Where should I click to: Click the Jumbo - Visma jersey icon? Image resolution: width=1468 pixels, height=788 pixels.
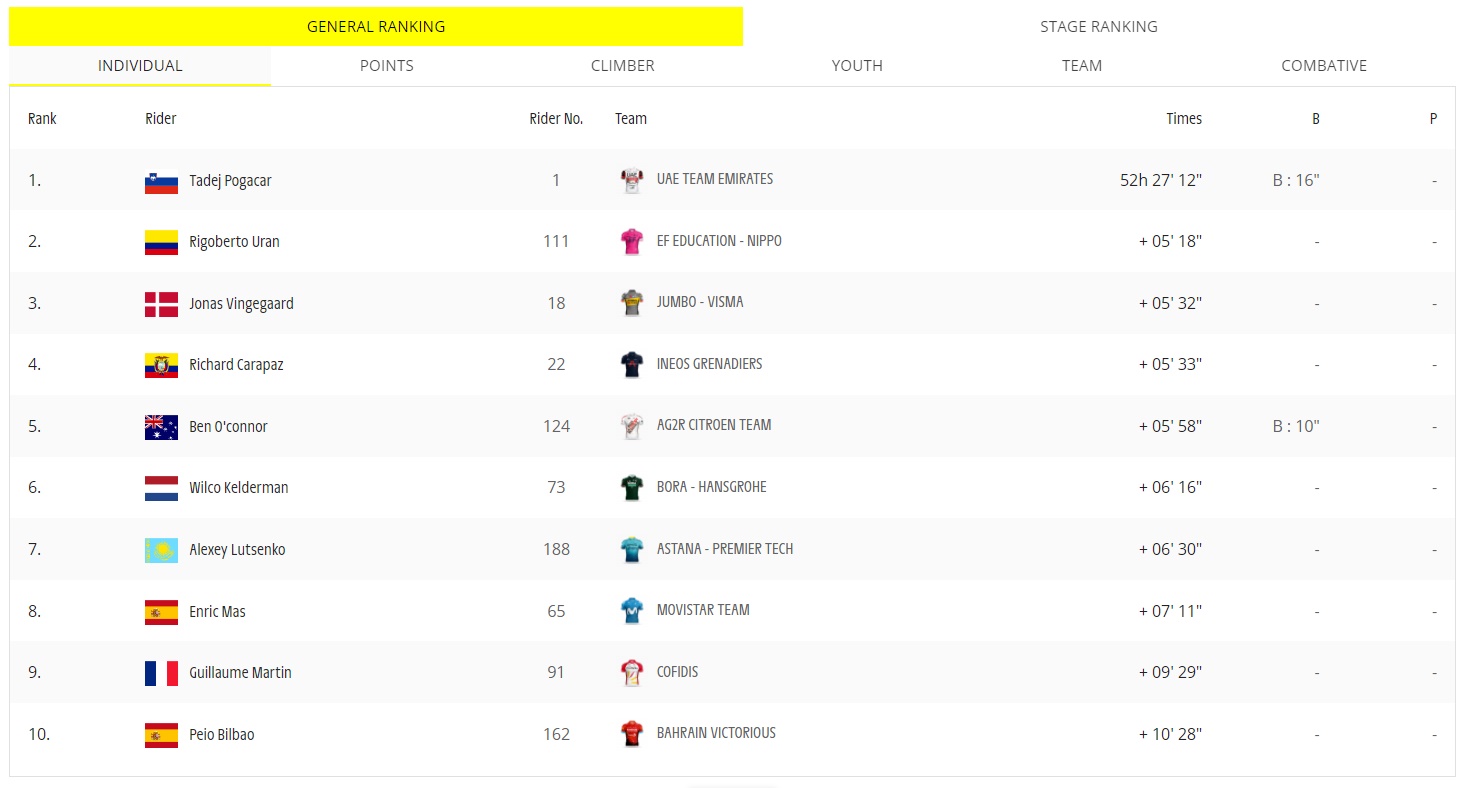(632, 303)
